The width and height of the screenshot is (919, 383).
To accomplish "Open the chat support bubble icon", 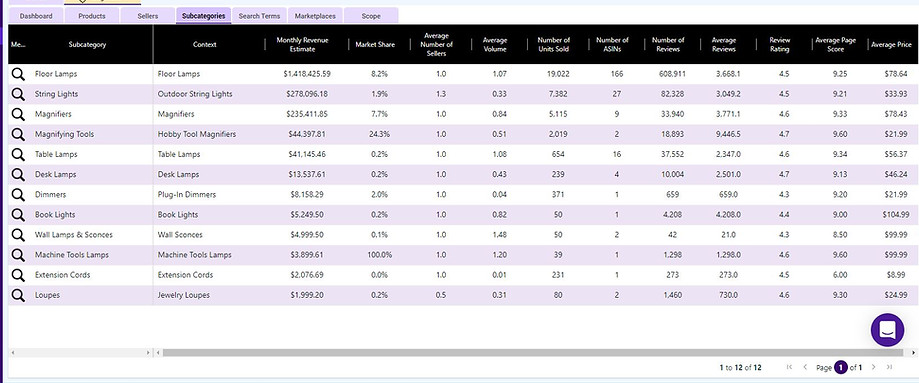I will click(887, 330).
